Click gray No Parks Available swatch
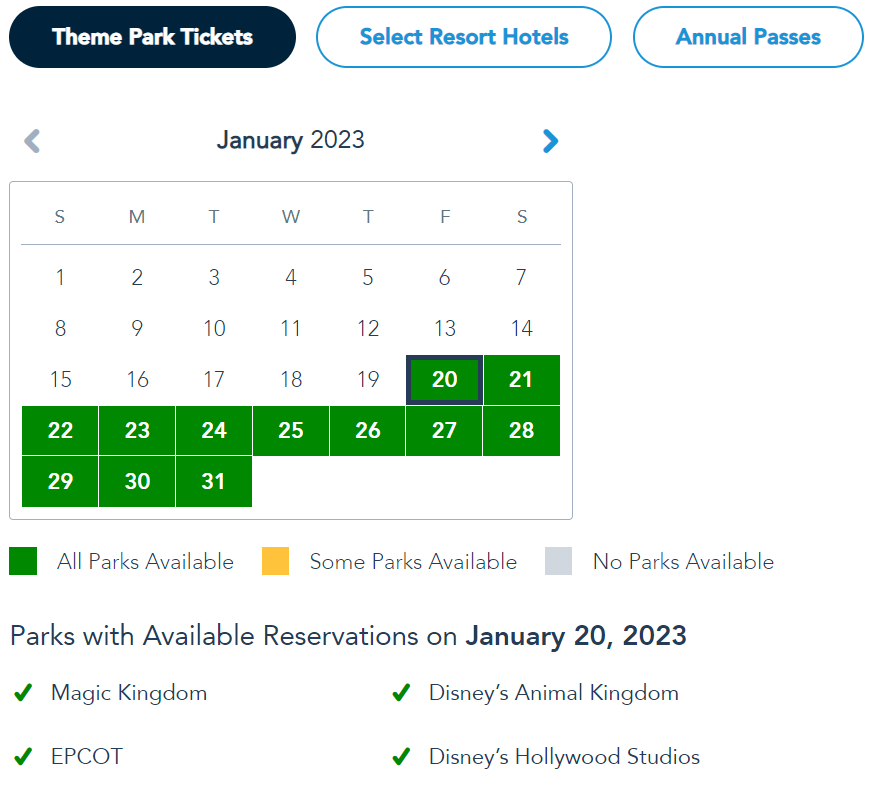 (558, 561)
